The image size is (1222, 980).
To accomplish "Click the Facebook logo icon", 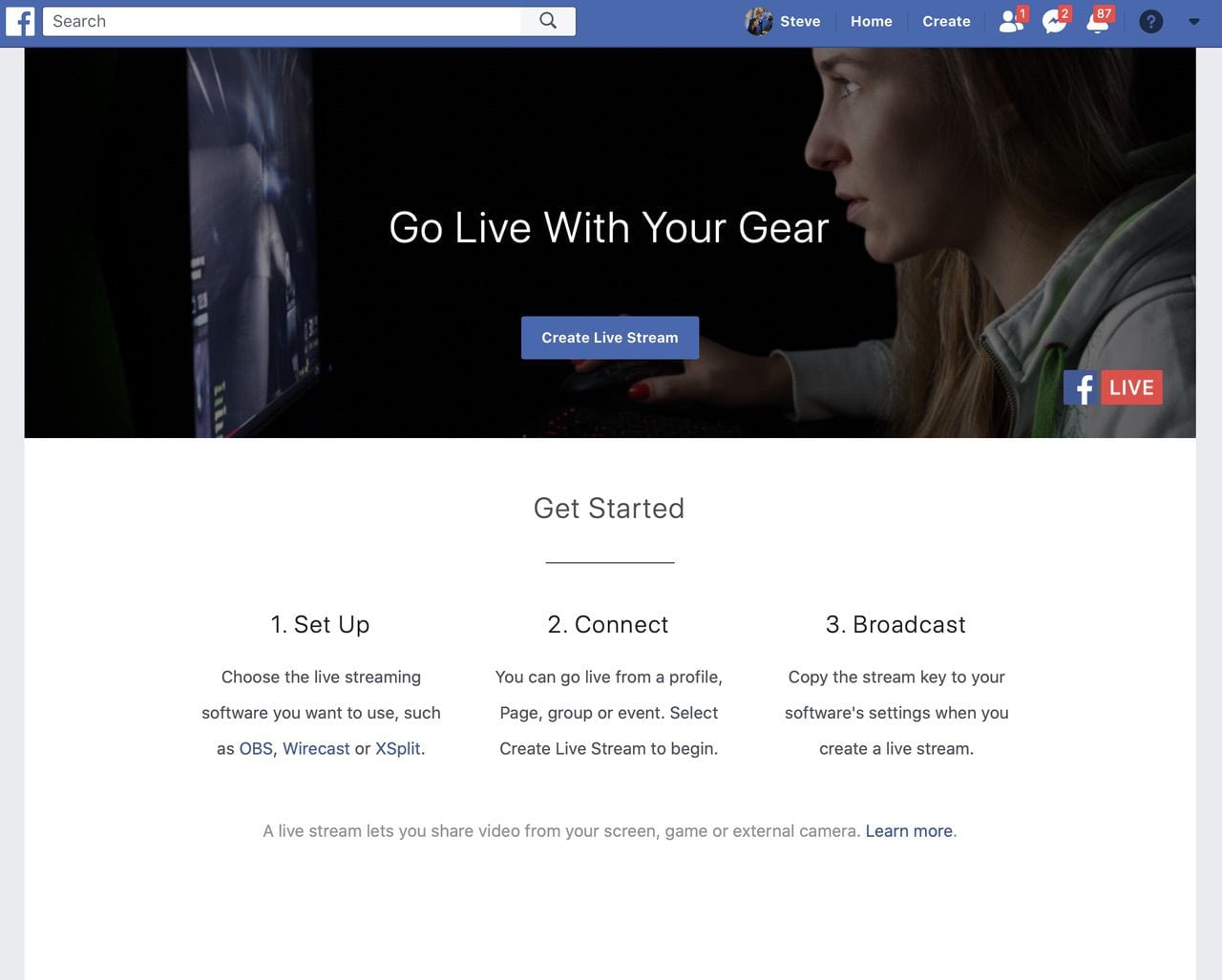I will [x=20, y=21].
